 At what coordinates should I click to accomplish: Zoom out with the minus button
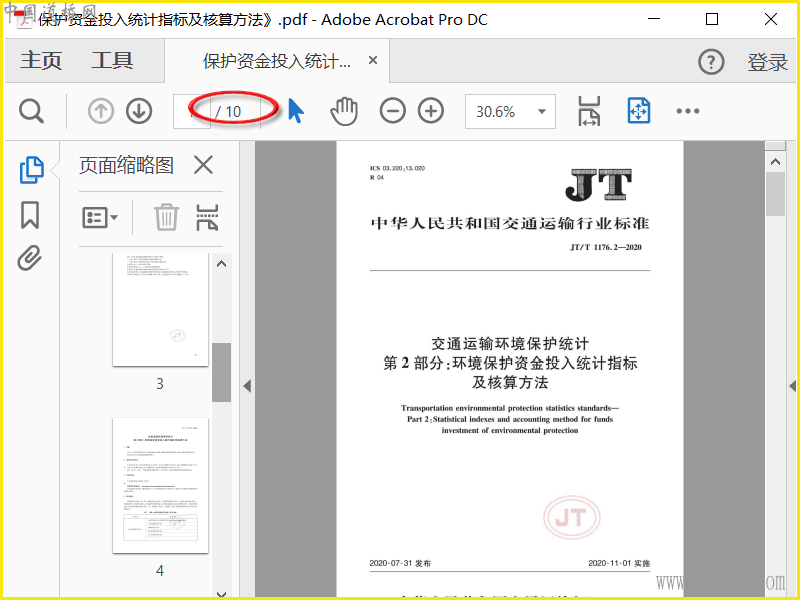tap(392, 111)
